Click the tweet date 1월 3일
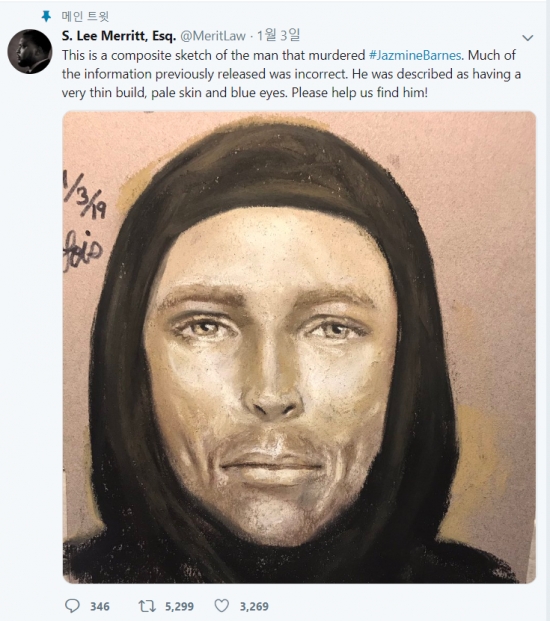This screenshot has height=621, width=550. click(x=278, y=36)
